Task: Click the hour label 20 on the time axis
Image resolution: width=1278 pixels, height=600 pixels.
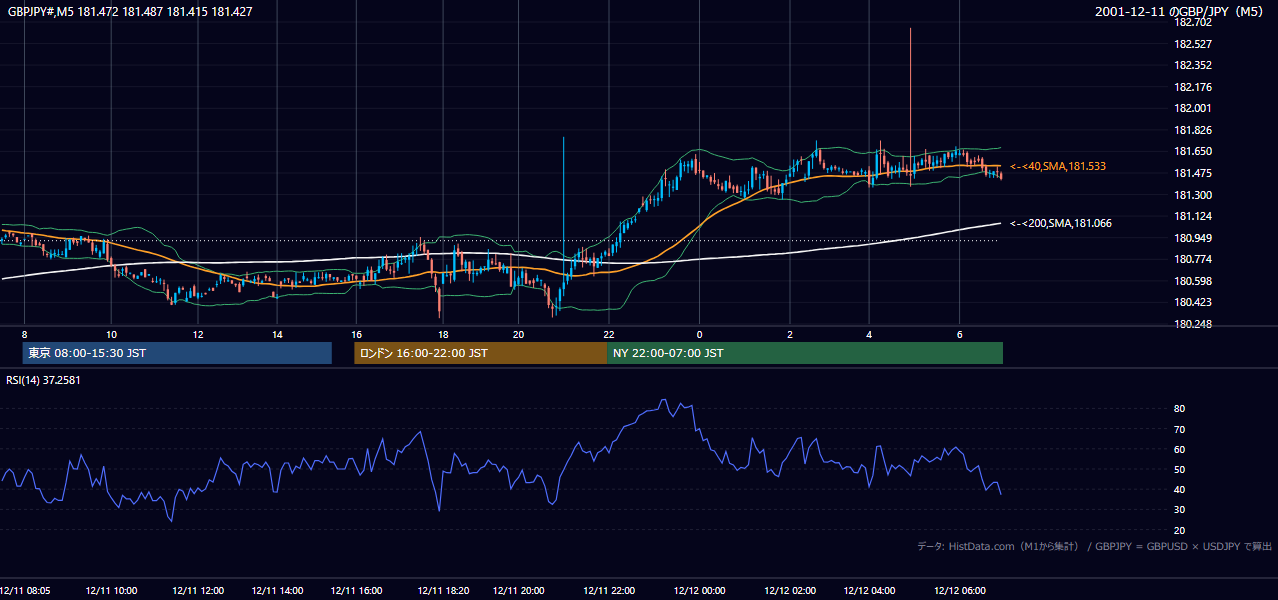Action: tap(518, 334)
